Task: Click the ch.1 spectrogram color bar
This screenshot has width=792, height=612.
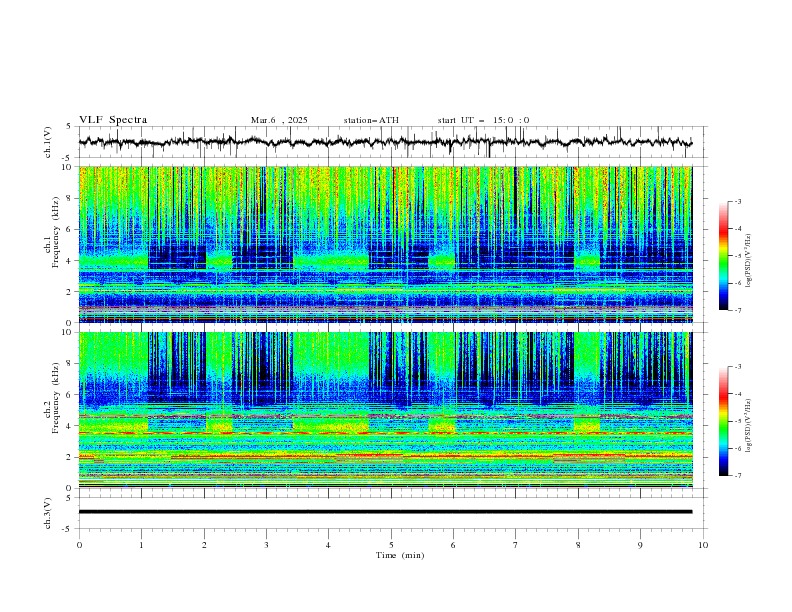Action: pyautogui.click(x=723, y=256)
